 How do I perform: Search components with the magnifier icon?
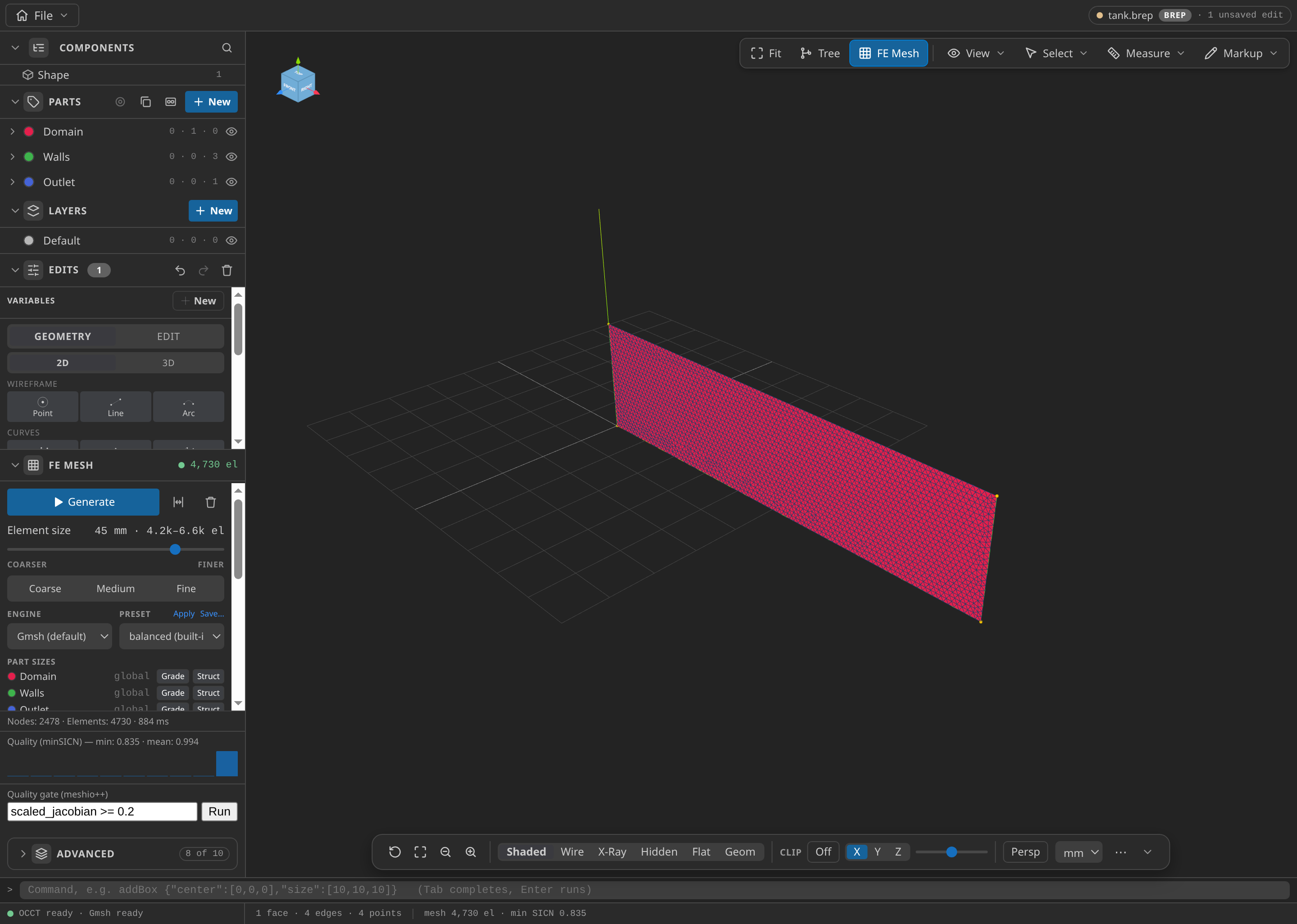227,48
